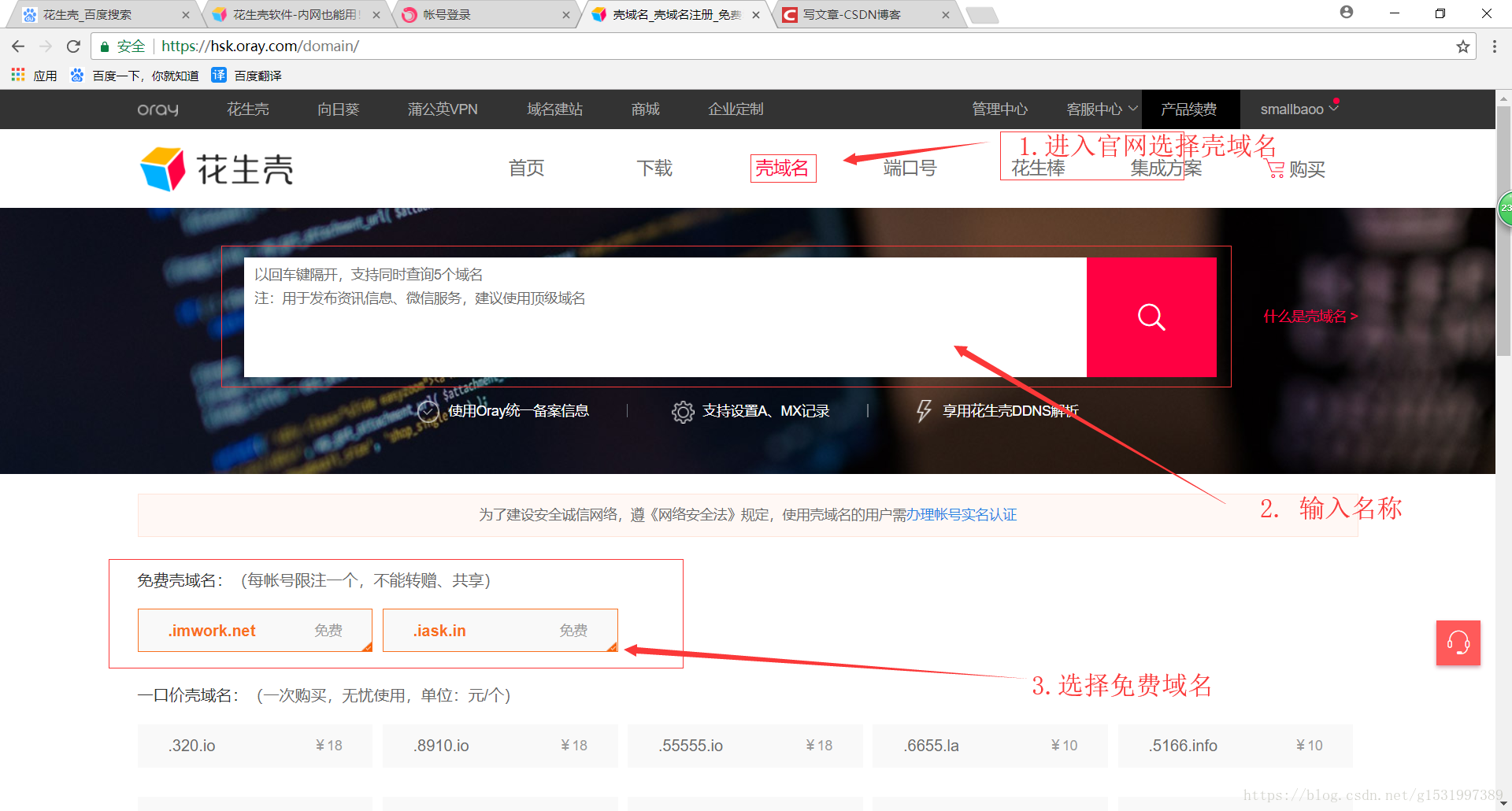Image resolution: width=1512 pixels, height=811 pixels.
Task: Close the 帐号登录 tab
Action: (x=565, y=15)
